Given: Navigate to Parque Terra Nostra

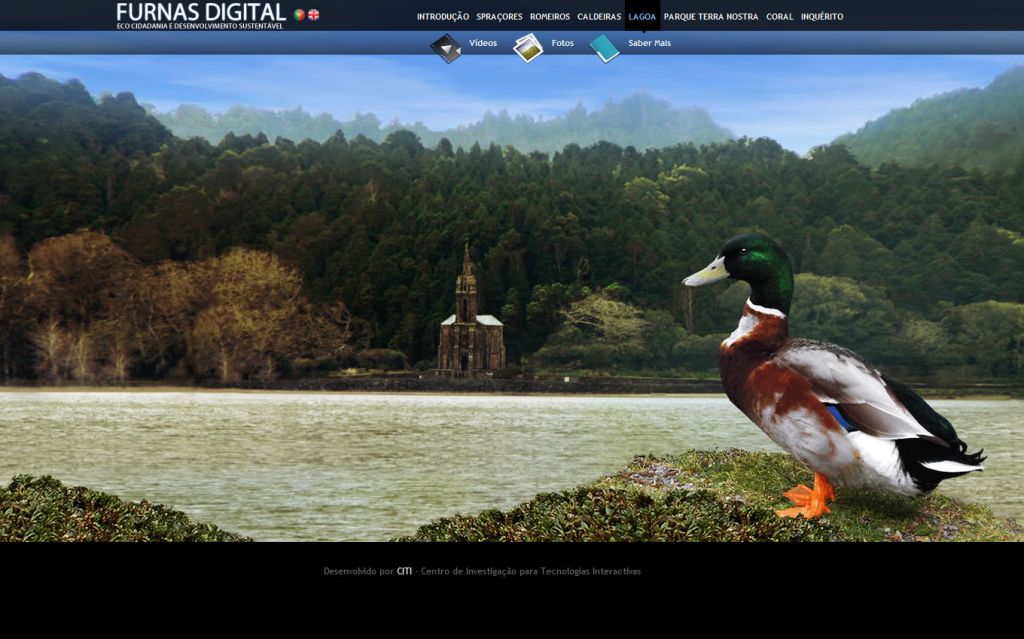Looking at the screenshot, I should point(711,17).
